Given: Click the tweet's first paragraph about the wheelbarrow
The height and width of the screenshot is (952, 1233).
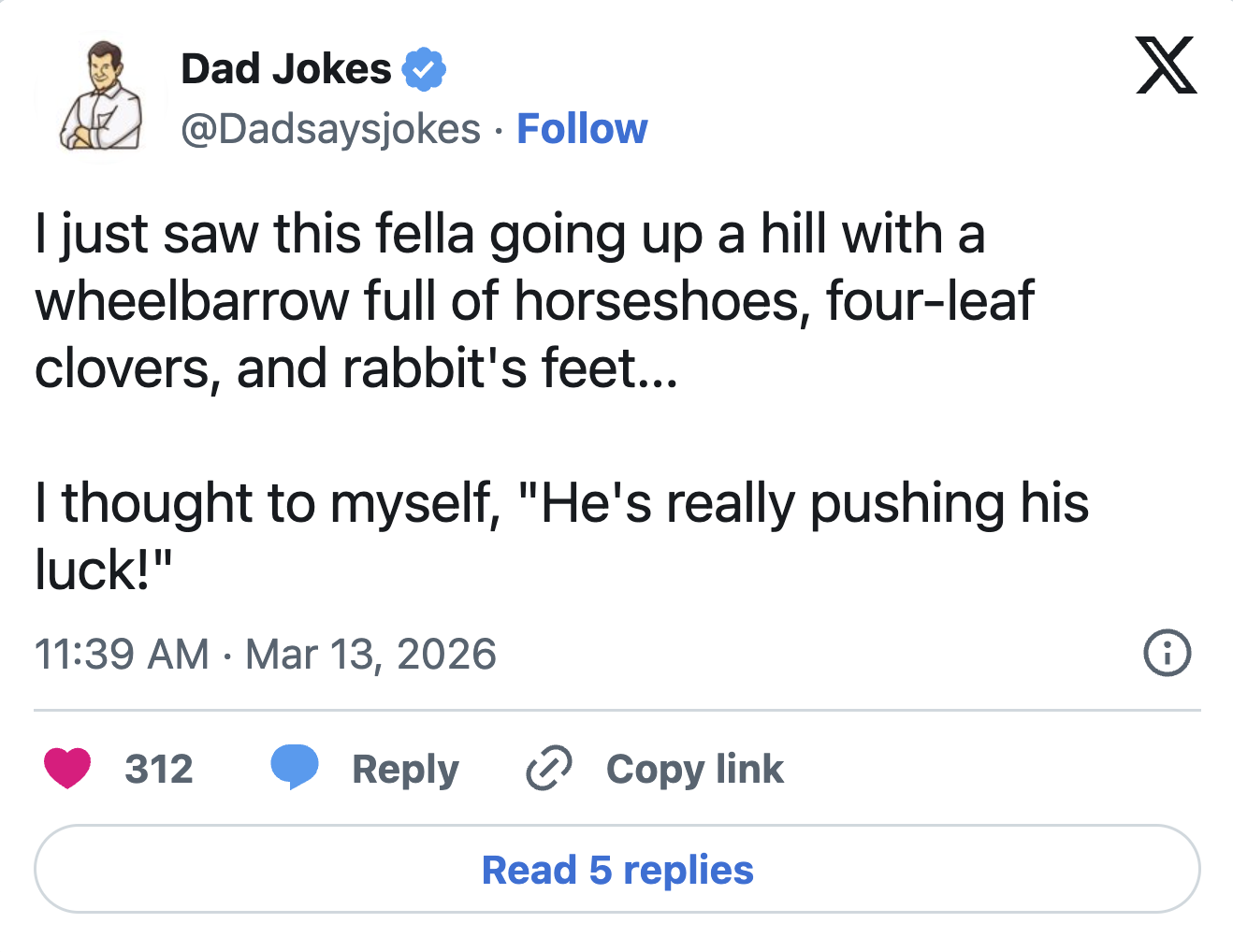Looking at the screenshot, I should (533, 301).
